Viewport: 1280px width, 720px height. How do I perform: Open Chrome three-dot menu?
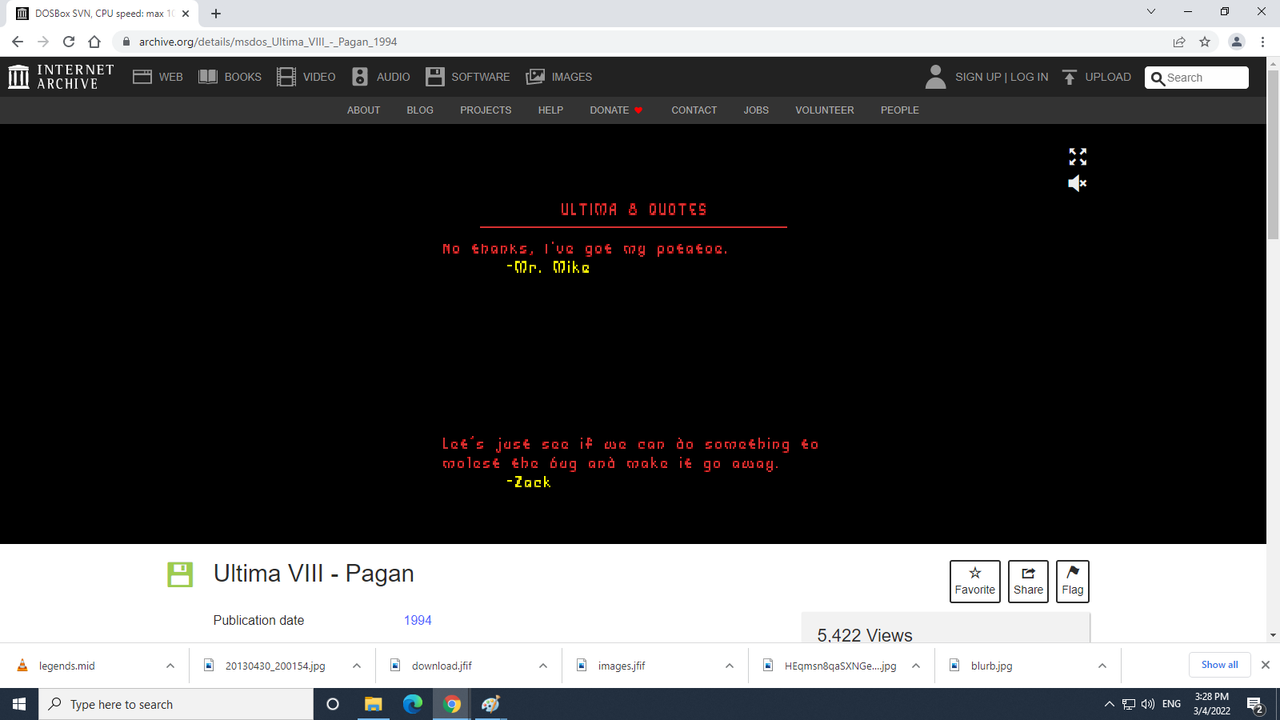[x=1263, y=42]
